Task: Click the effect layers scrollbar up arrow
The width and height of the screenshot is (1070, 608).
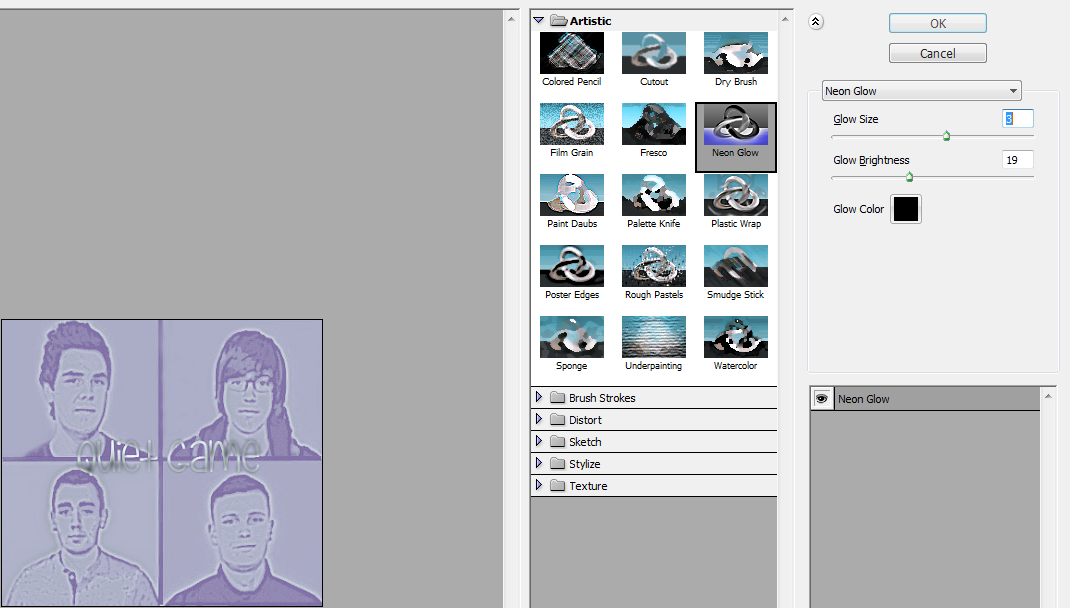Action: click(x=1048, y=396)
